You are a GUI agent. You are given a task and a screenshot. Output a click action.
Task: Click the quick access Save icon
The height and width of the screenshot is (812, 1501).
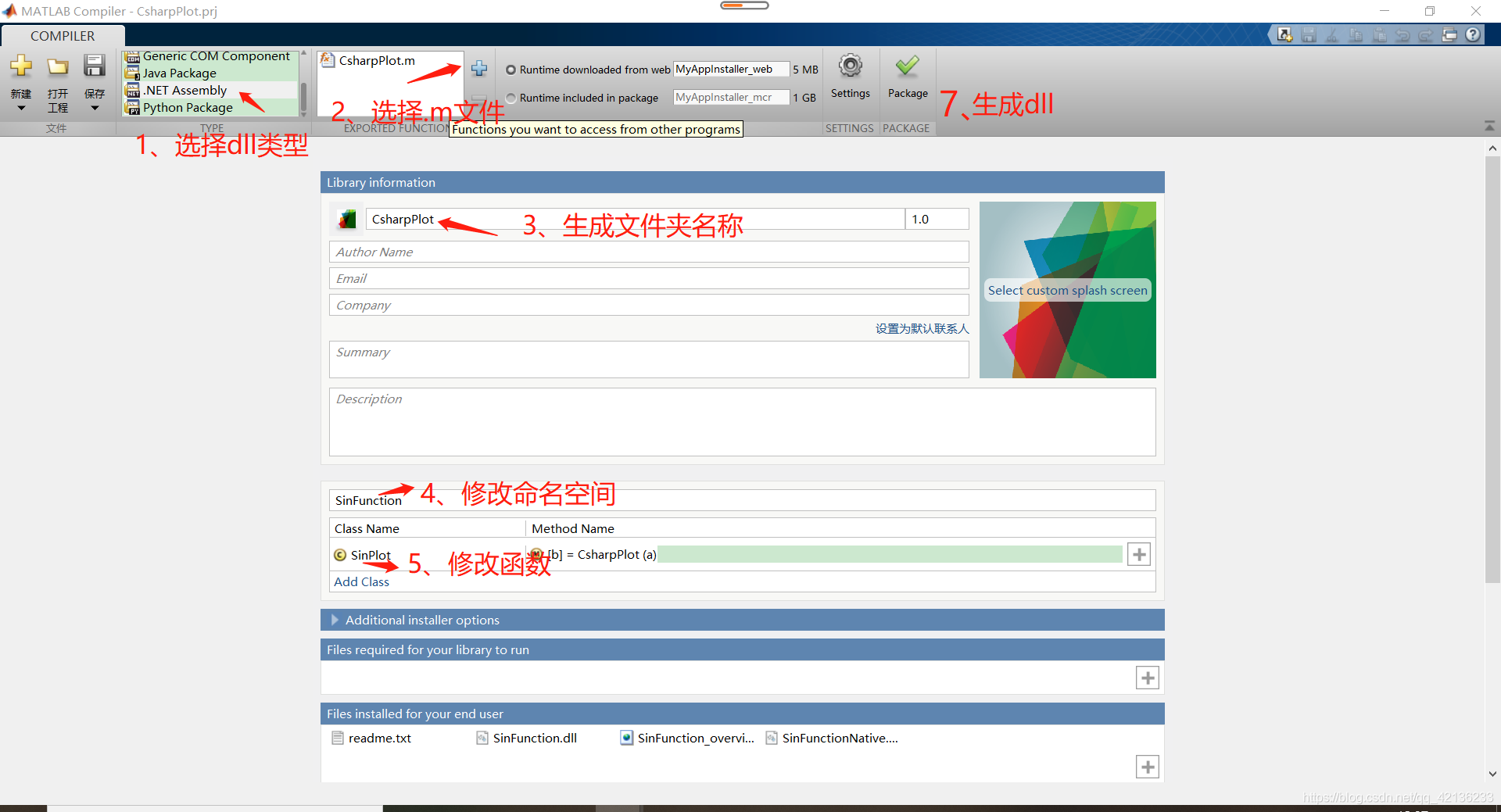point(1309,35)
